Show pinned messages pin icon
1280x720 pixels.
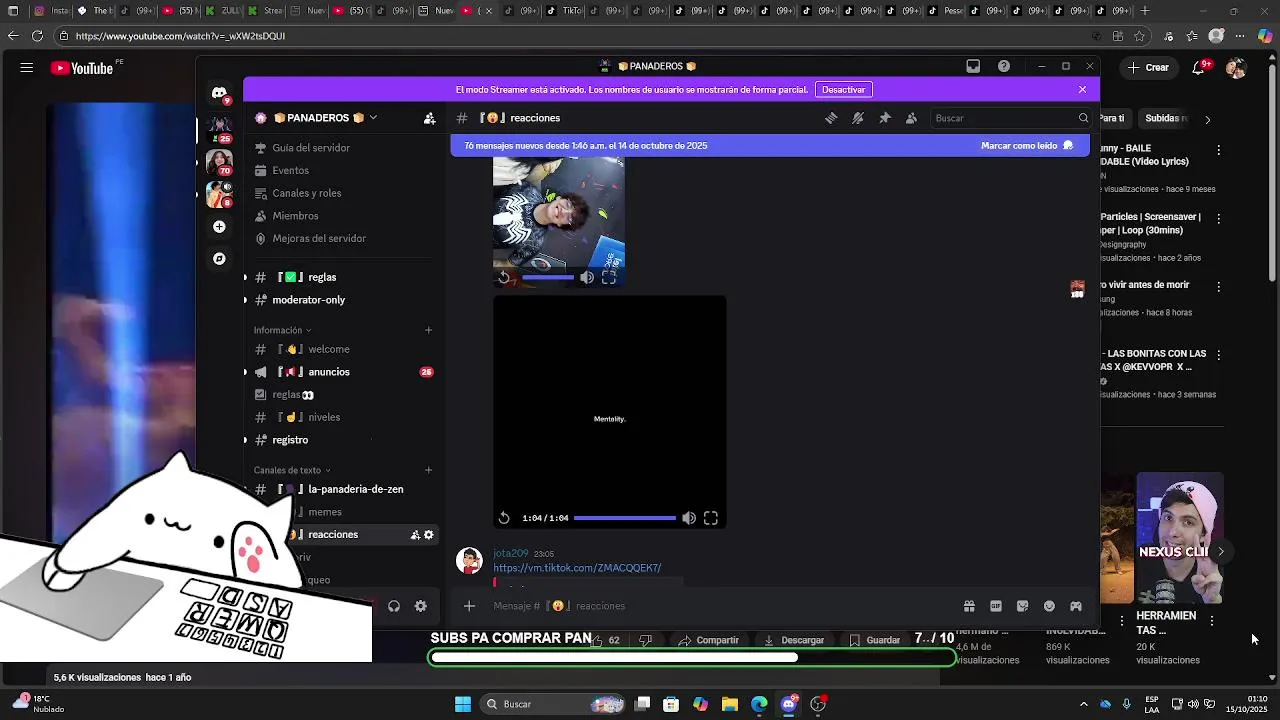click(x=885, y=118)
